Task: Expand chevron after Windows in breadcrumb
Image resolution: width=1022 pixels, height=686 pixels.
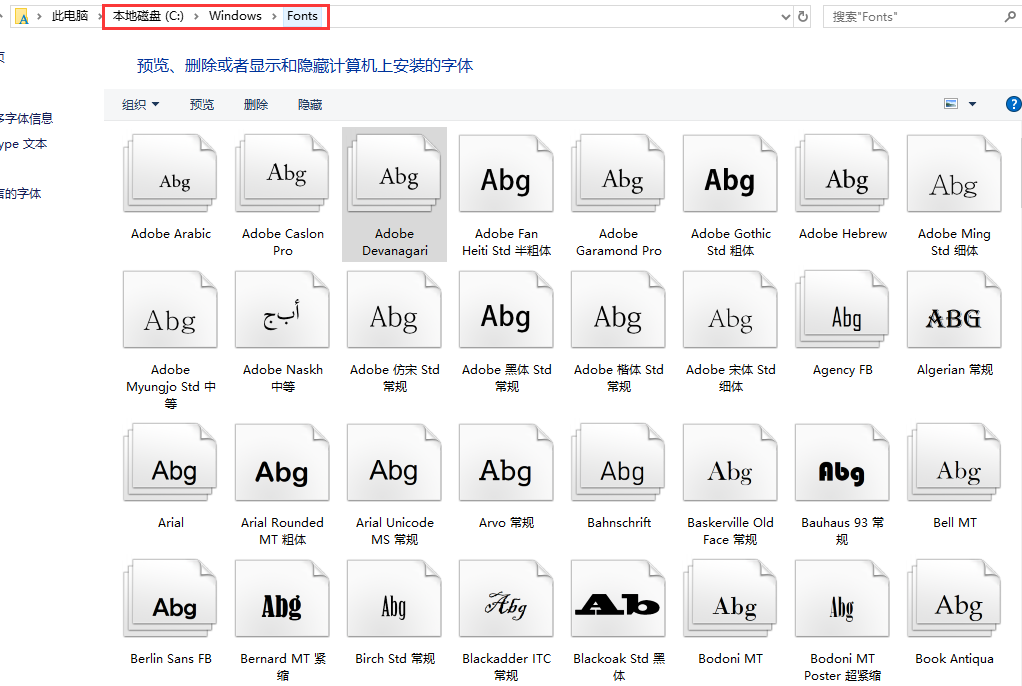Action: coord(274,16)
